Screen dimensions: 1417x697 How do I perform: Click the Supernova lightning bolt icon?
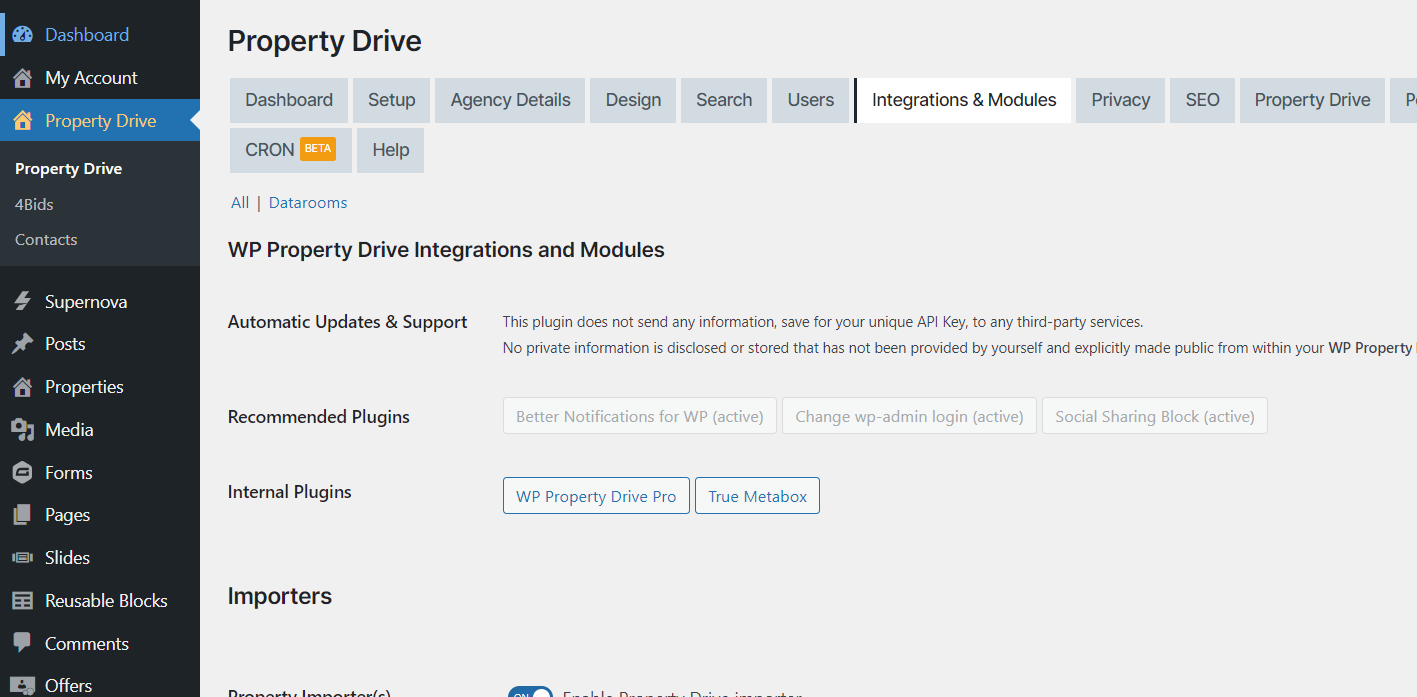click(x=22, y=302)
